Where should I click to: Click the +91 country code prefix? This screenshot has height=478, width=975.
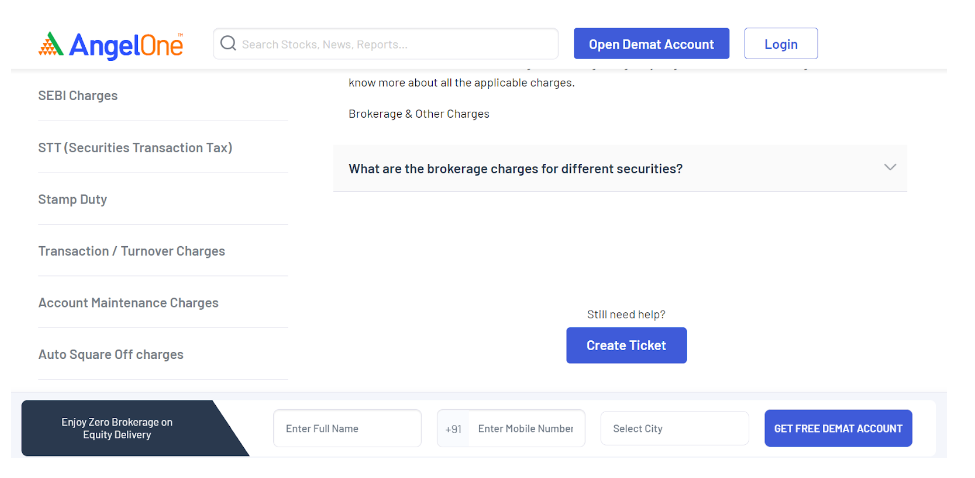click(454, 428)
